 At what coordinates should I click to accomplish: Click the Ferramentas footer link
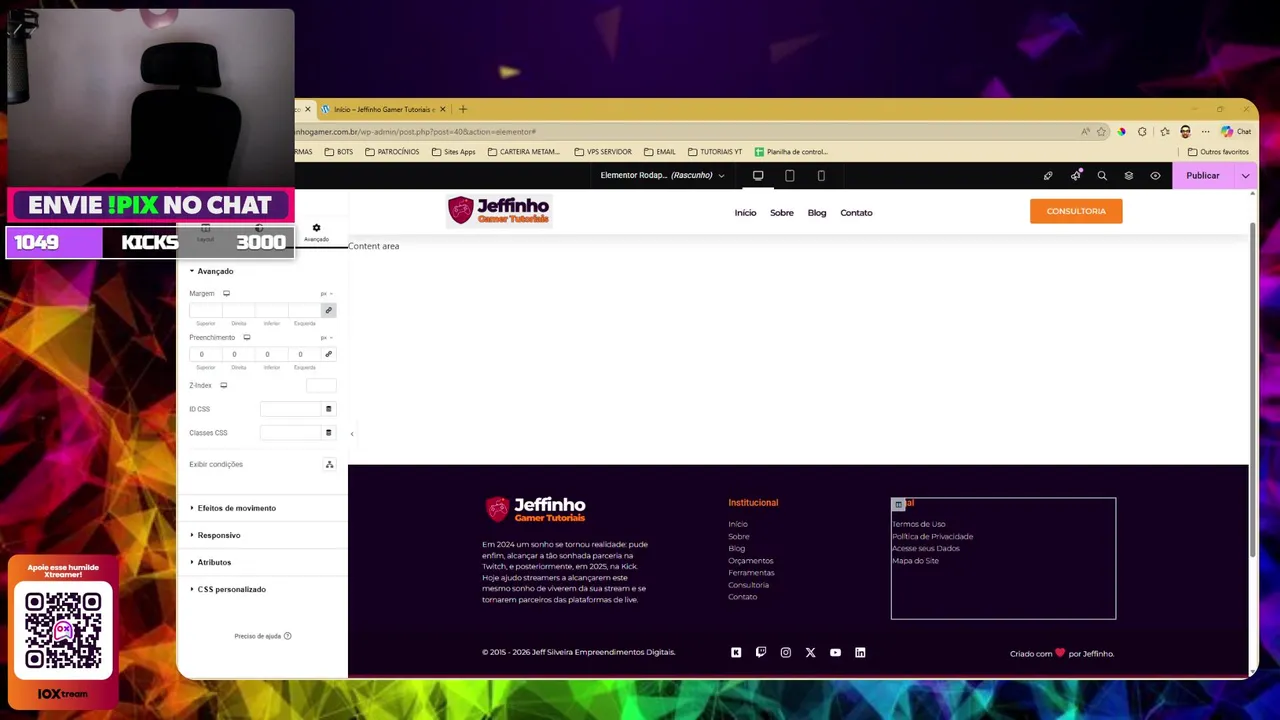(x=751, y=573)
